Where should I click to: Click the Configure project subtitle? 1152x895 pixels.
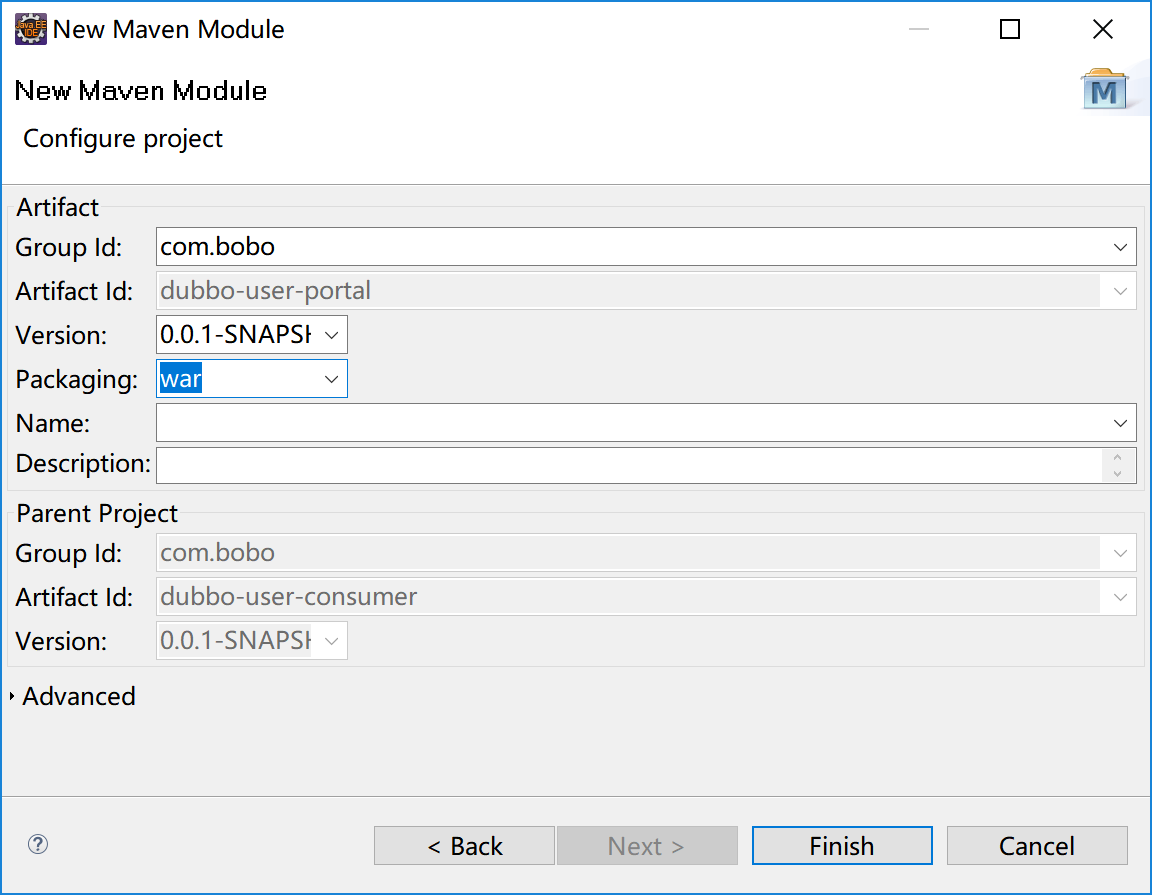[123, 139]
